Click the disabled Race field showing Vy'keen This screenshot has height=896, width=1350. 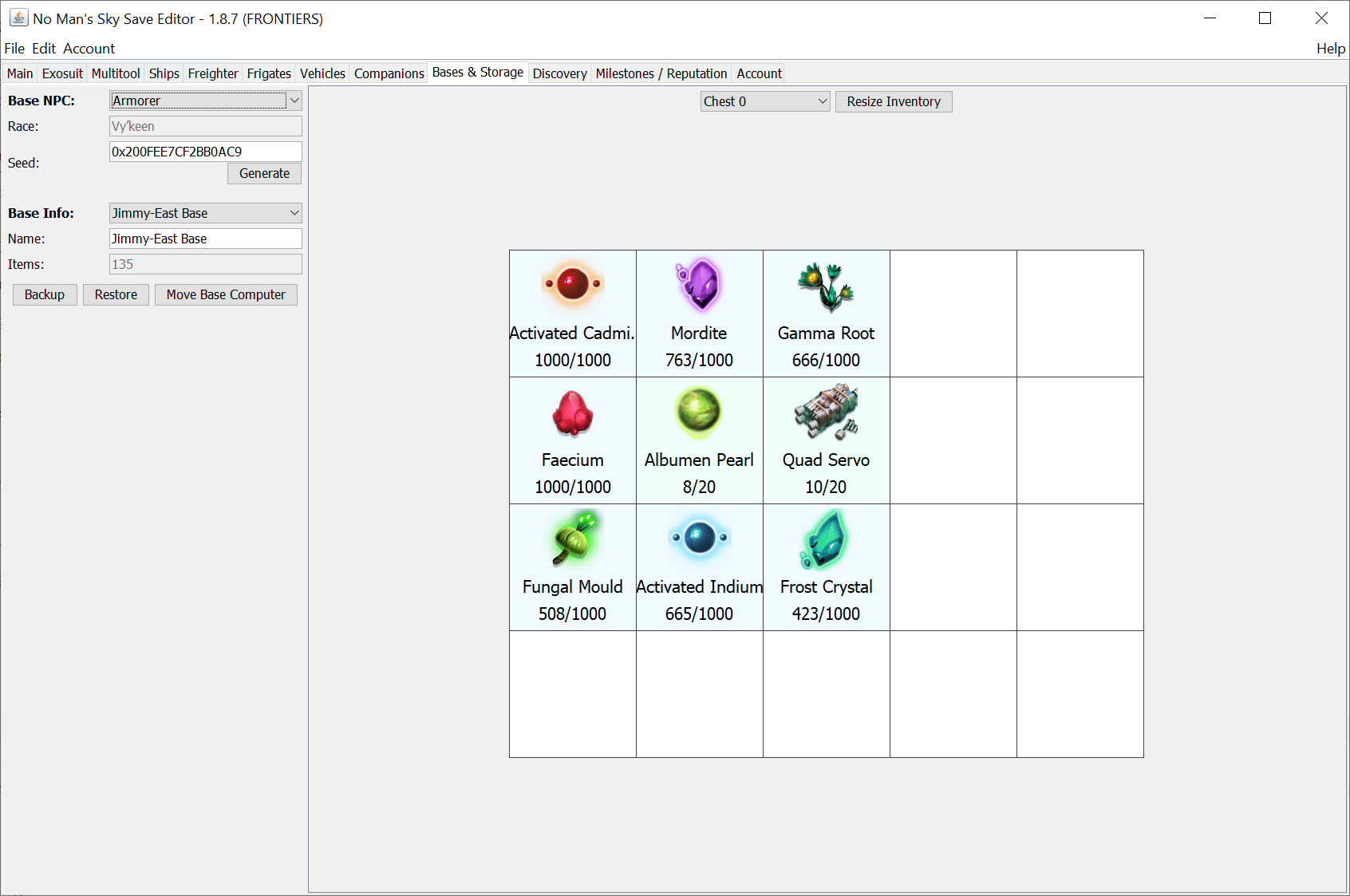coord(206,126)
